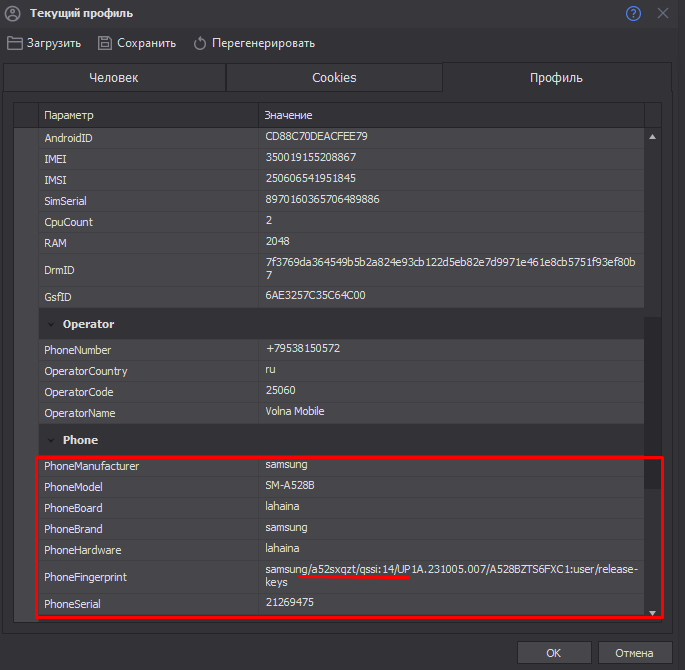Viewport: 685px width, 670px height.
Task: Collapse the Operator group
Action: coord(51,325)
